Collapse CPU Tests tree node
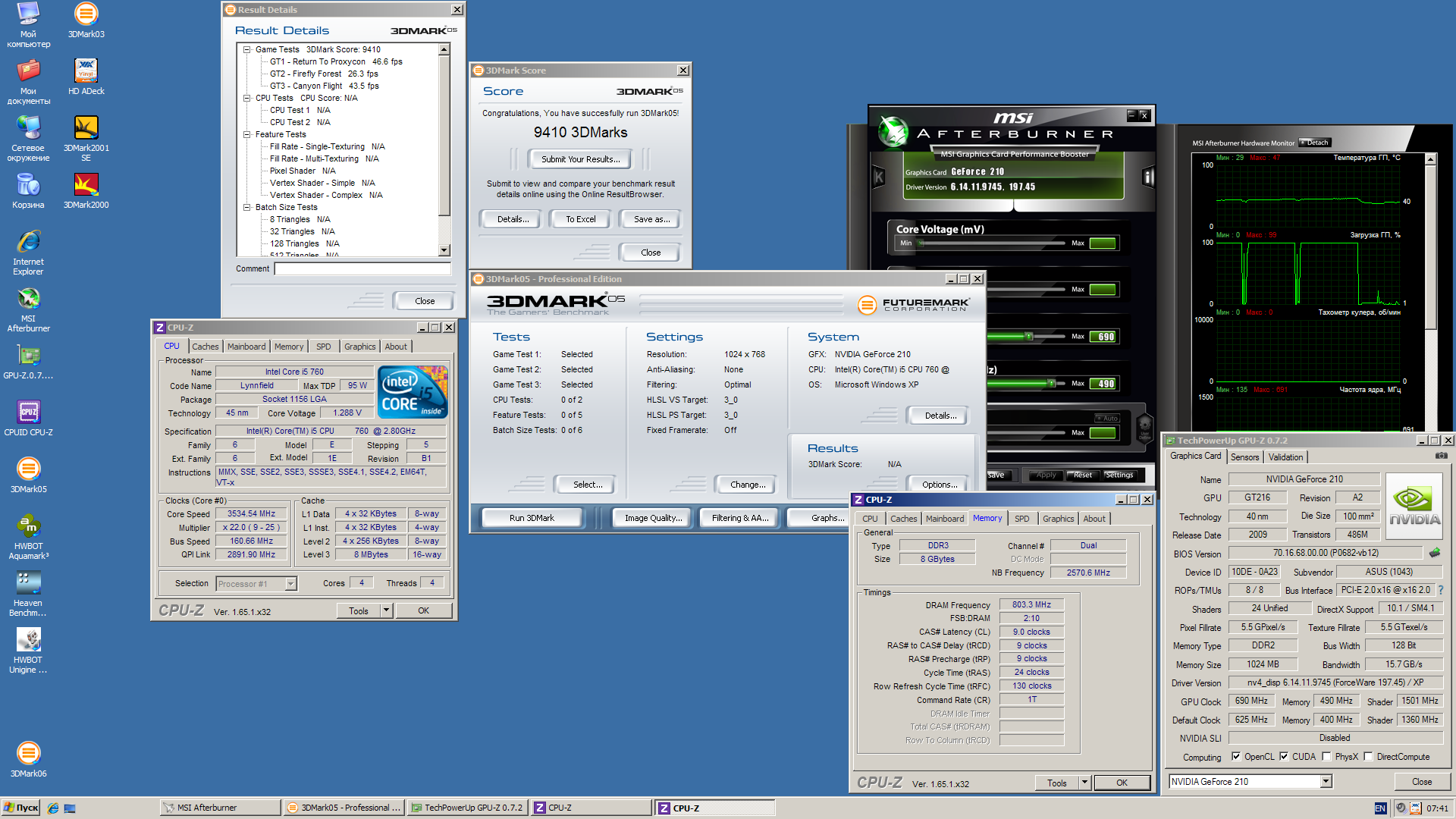Screen dimensions: 1456x819 click(x=246, y=98)
